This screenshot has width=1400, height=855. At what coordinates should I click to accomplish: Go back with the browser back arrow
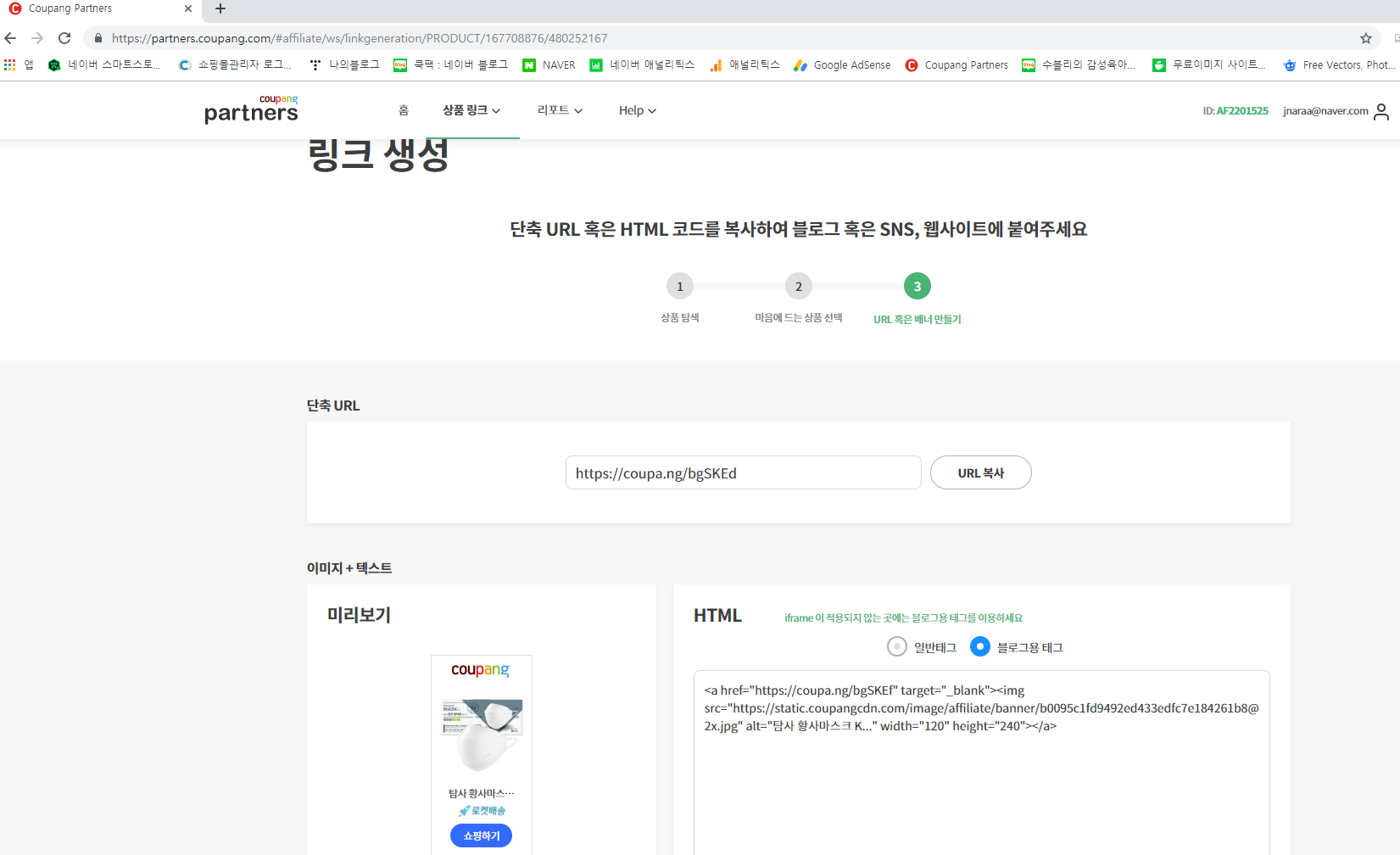coord(10,38)
